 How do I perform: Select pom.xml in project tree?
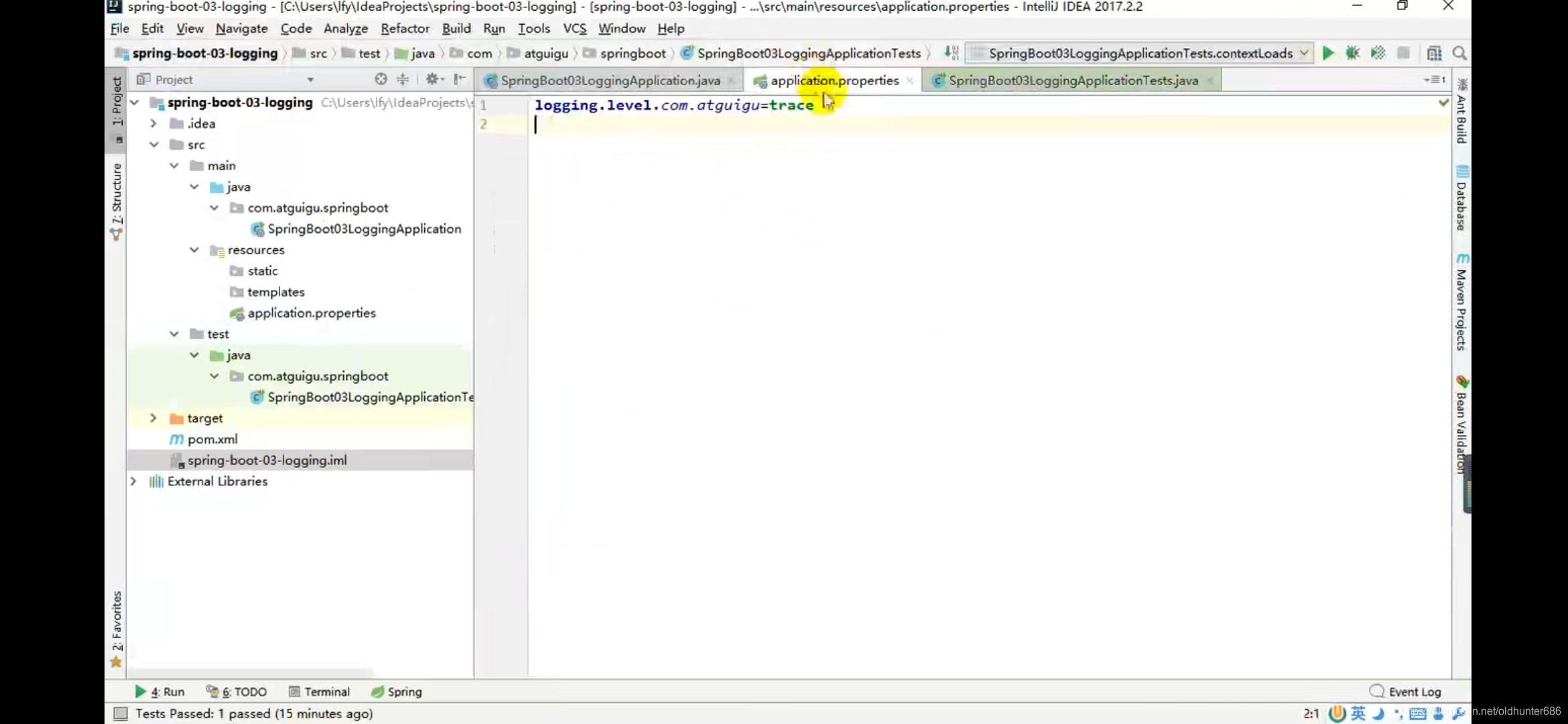tap(212, 439)
